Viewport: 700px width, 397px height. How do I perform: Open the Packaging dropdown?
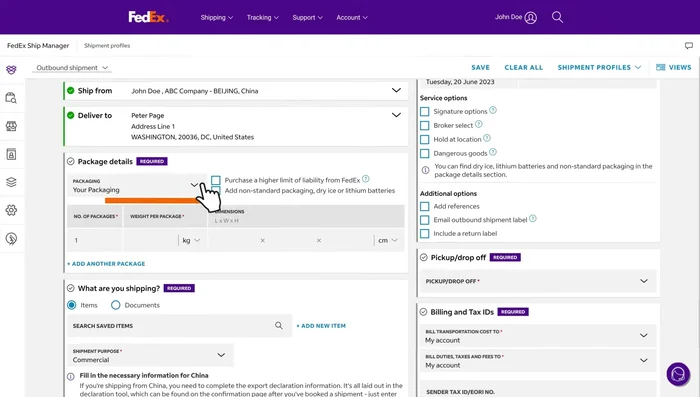pyautogui.click(x=137, y=185)
